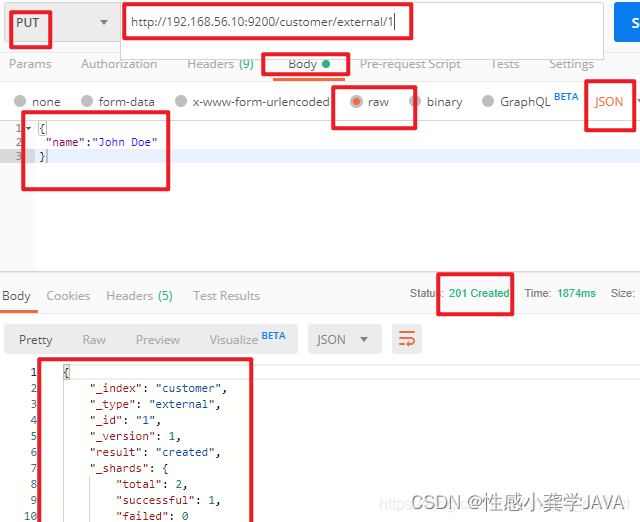The width and height of the screenshot is (640, 522).
Task: Open the Tests tab
Action: 505,64
